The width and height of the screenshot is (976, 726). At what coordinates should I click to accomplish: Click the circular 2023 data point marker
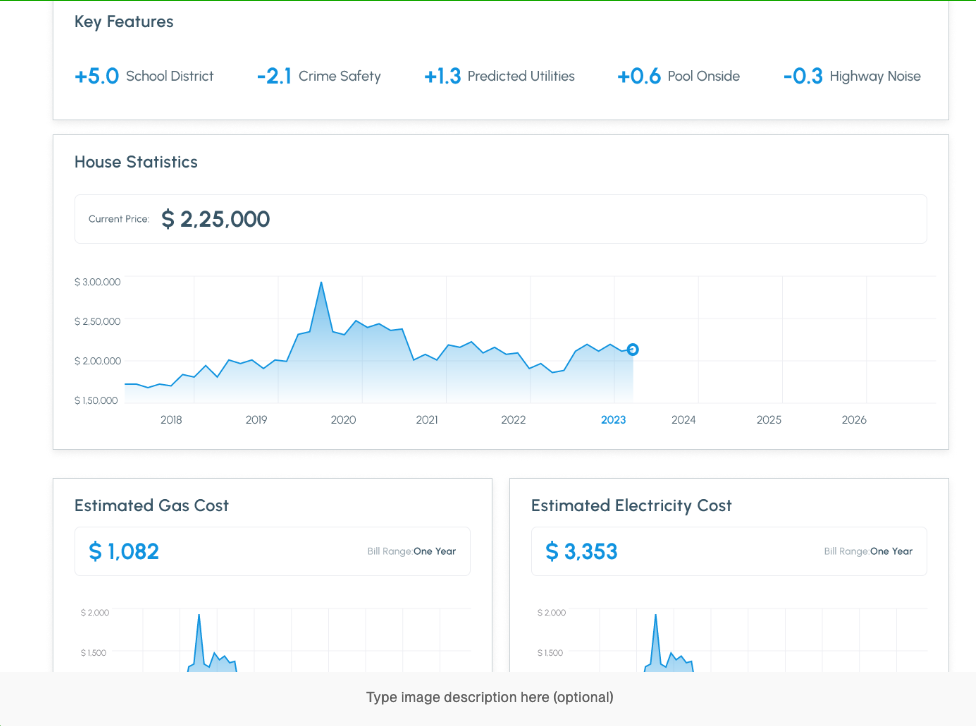[x=632, y=350]
